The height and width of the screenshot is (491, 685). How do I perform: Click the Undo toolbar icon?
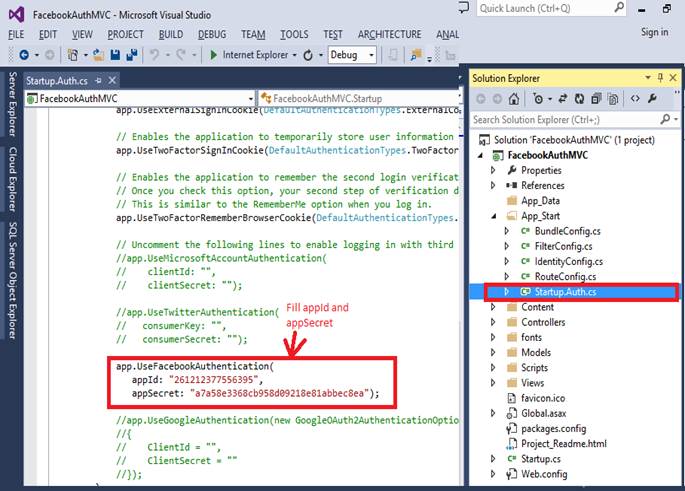(x=154, y=55)
